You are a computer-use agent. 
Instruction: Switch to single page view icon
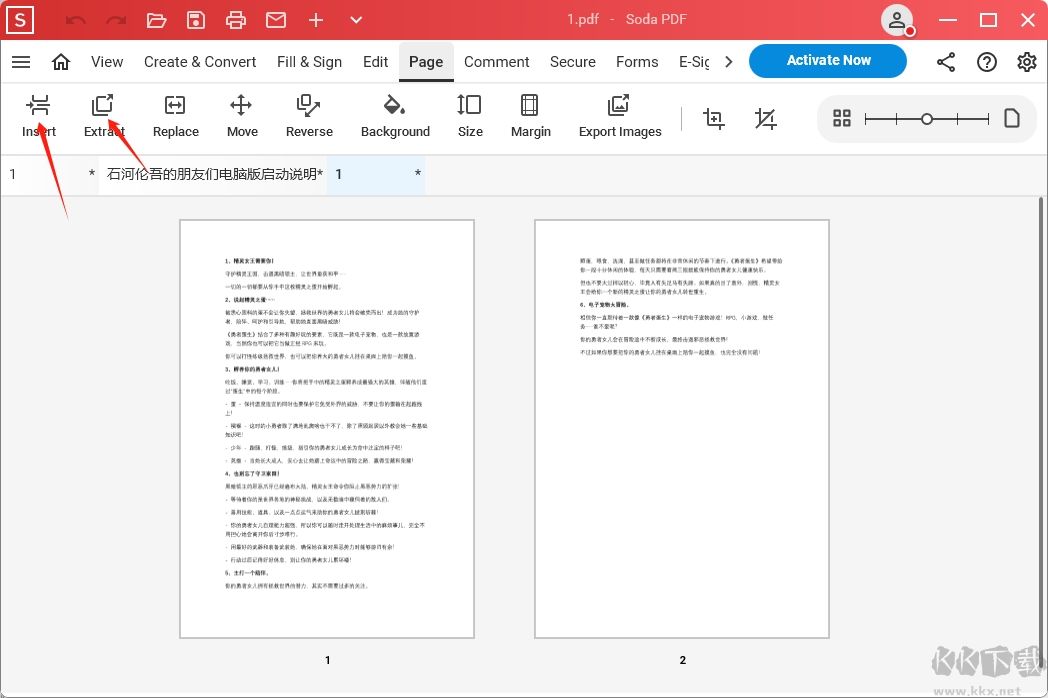(x=1011, y=118)
